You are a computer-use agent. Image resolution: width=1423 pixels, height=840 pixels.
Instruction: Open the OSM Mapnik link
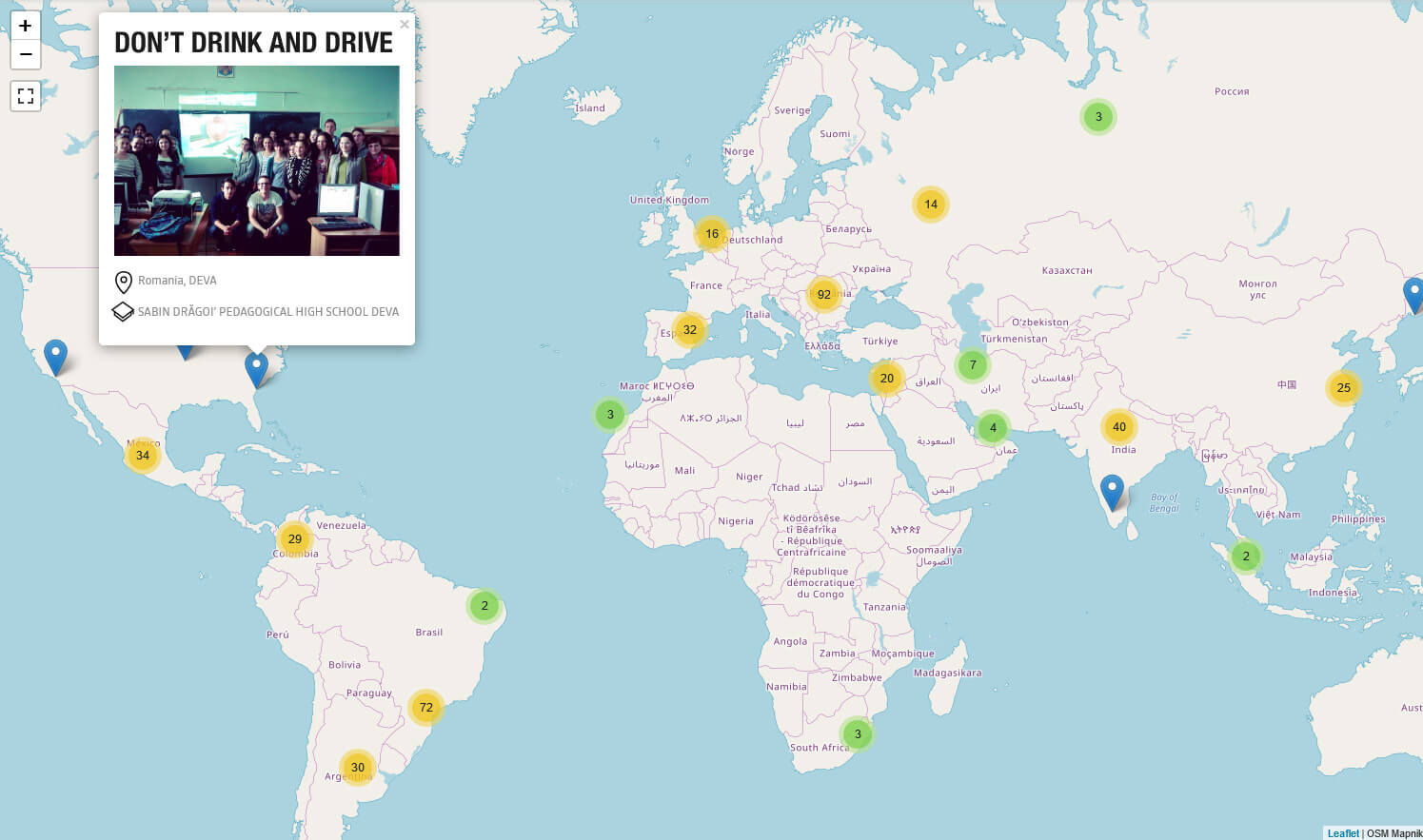tap(1389, 832)
